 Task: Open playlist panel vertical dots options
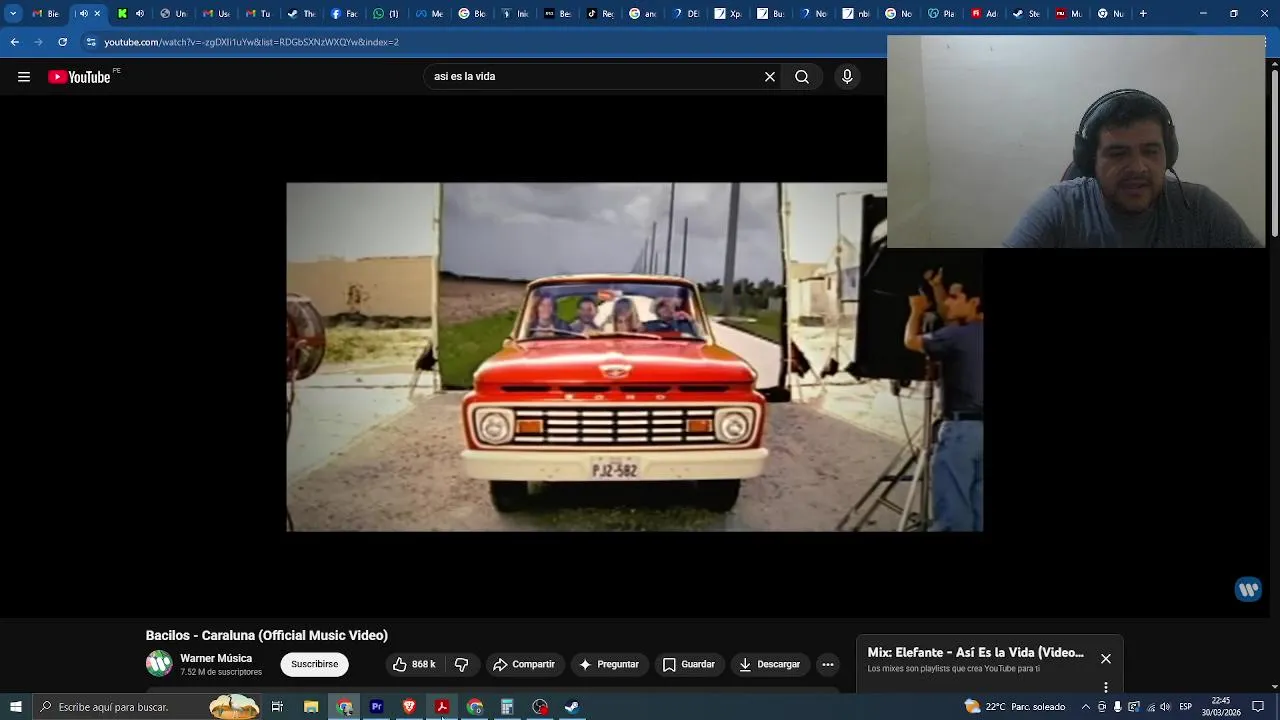pos(1106,687)
